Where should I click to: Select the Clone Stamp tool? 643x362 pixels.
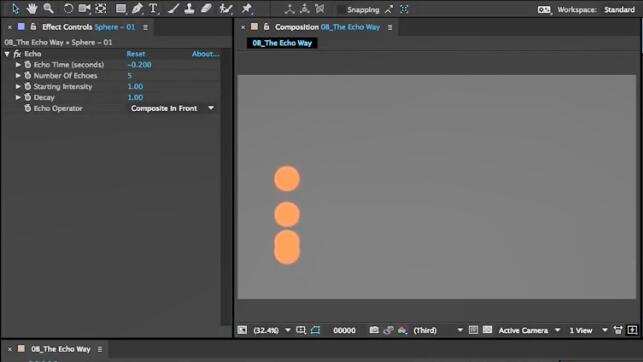(x=189, y=9)
